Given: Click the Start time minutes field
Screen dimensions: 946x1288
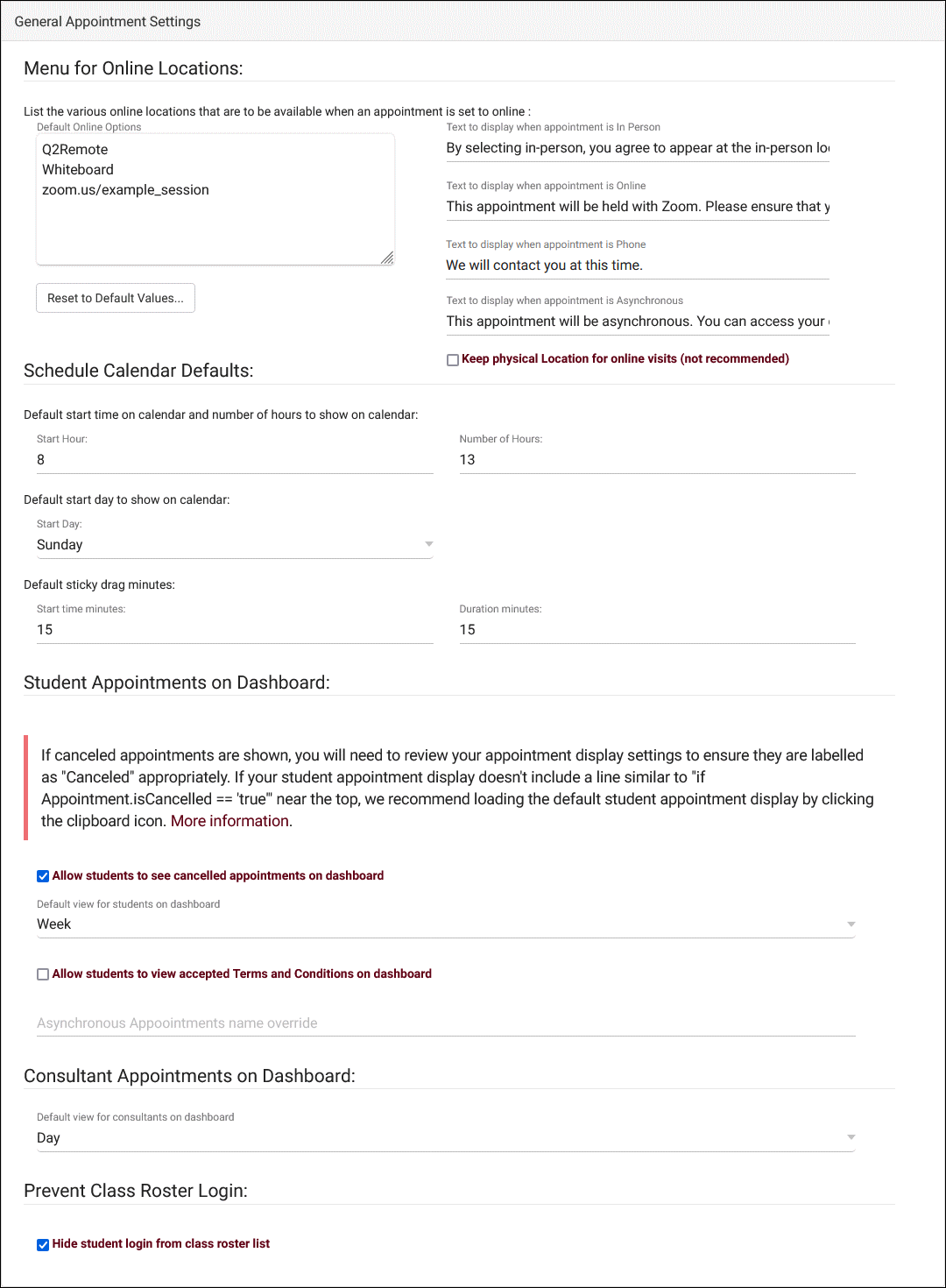Looking at the screenshot, I should pyautogui.click(x=235, y=630).
